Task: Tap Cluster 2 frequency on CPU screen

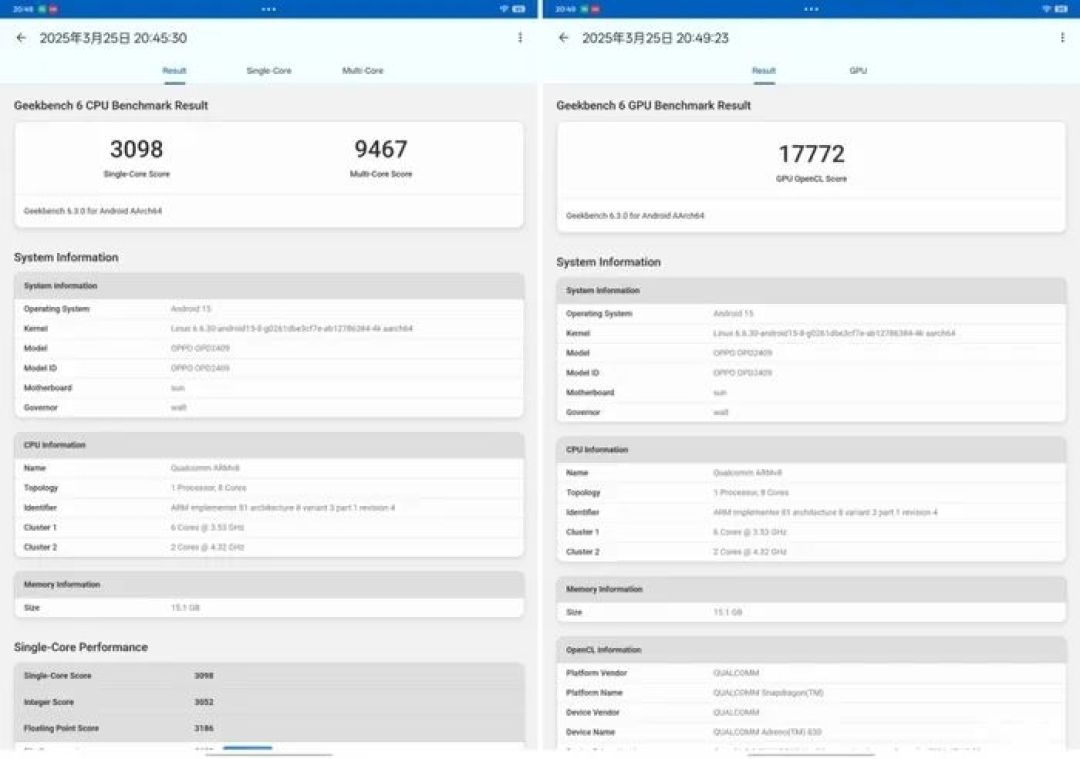Action: click(x=207, y=548)
